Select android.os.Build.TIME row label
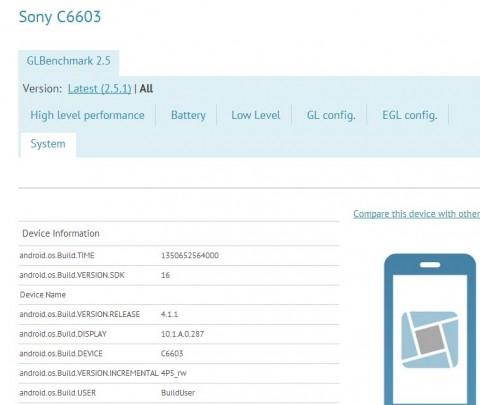 click(x=57, y=256)
